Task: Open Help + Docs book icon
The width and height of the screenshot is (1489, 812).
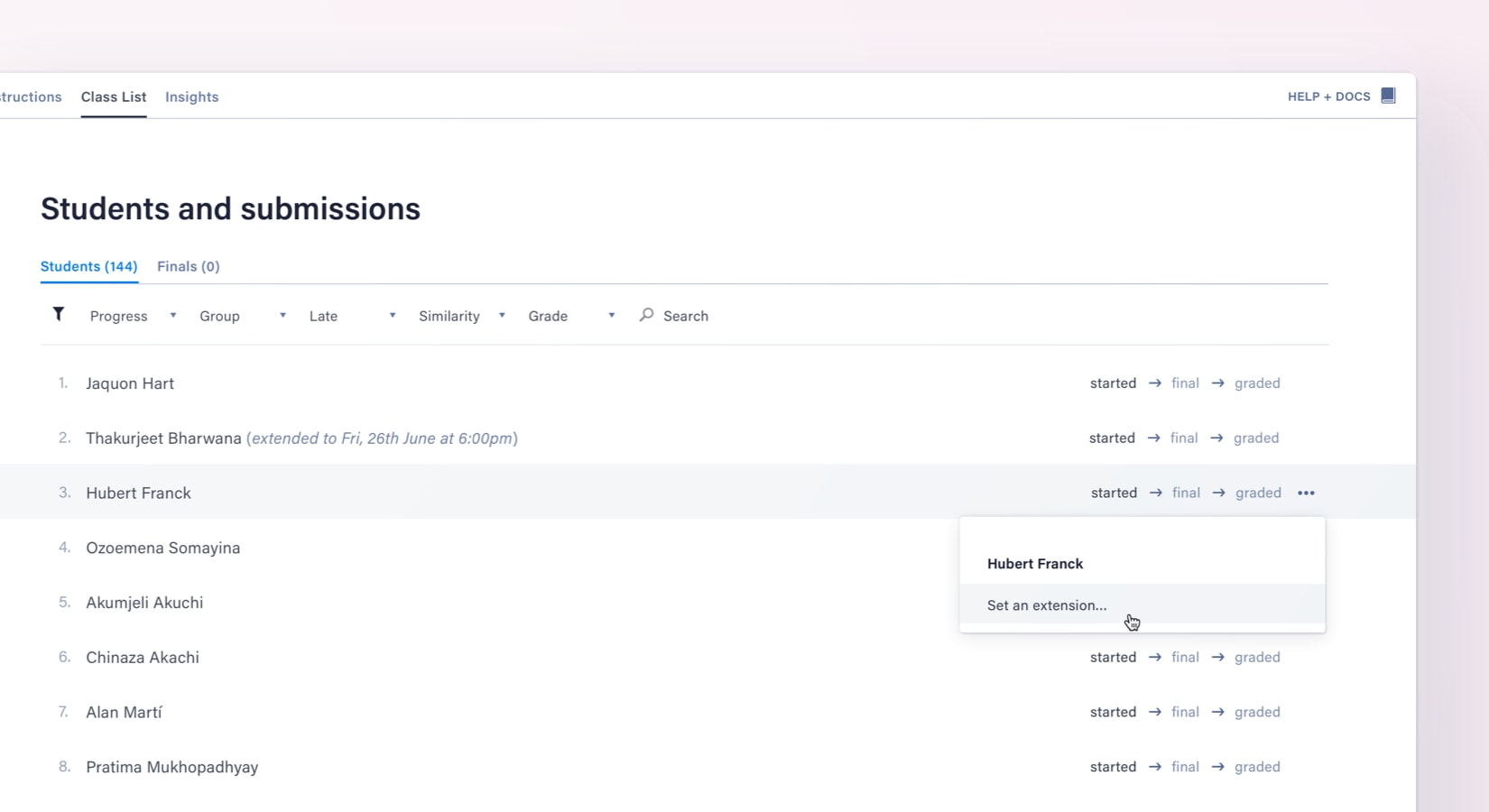Action: pos(1388,97)
